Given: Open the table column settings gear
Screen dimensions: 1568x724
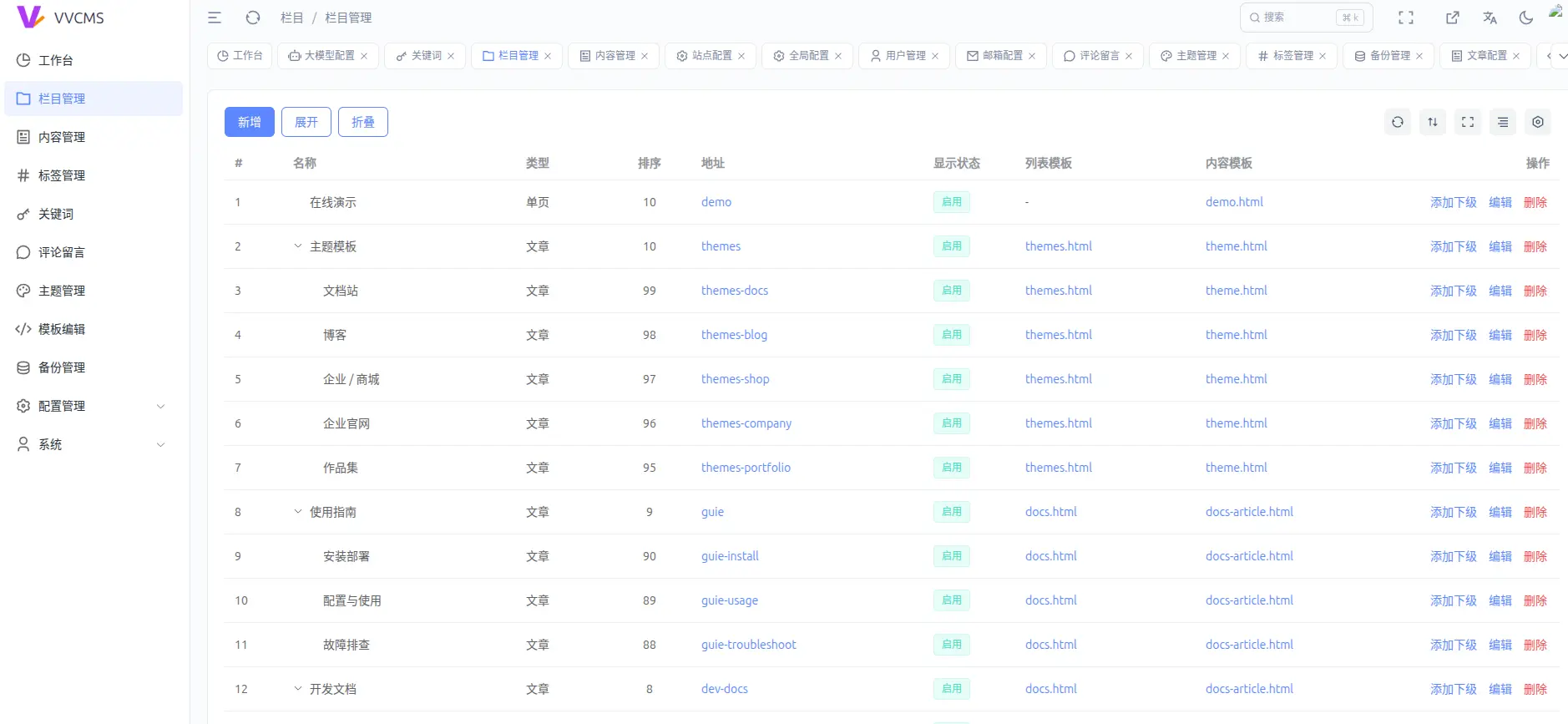Looking at the screenshot, I should (1538, 122).
